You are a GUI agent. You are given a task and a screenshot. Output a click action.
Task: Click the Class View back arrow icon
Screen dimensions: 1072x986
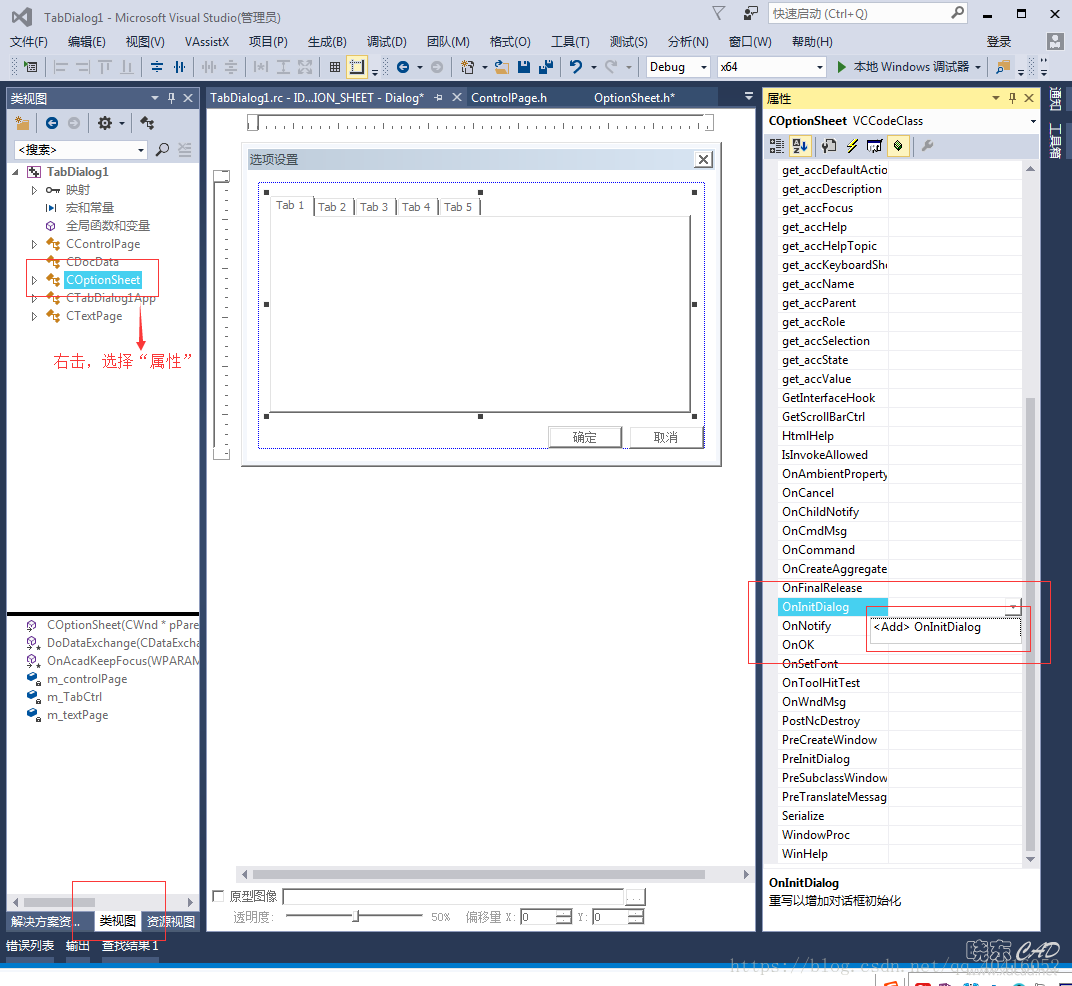(52, 123)
